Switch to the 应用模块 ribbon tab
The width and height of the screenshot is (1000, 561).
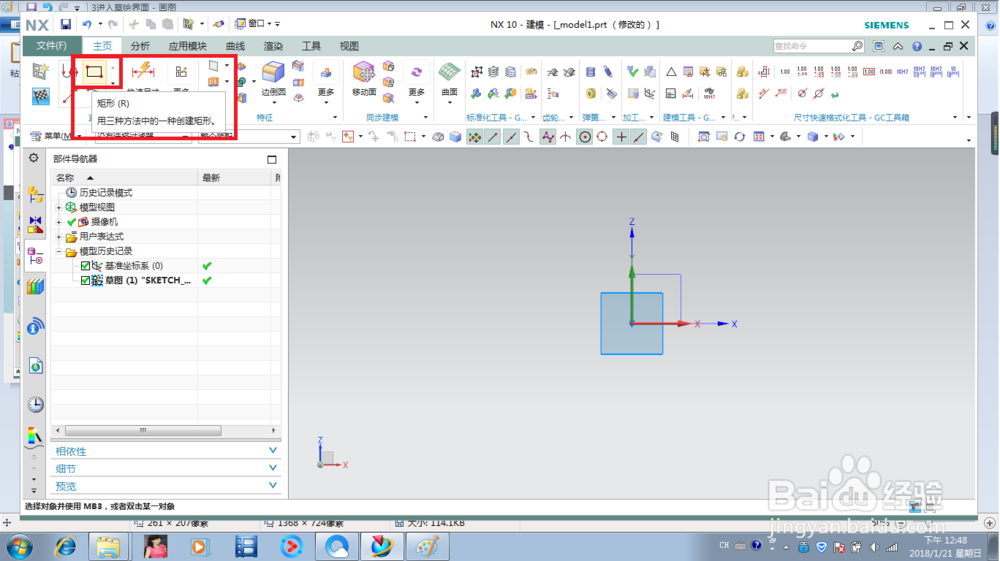point(188,46)
